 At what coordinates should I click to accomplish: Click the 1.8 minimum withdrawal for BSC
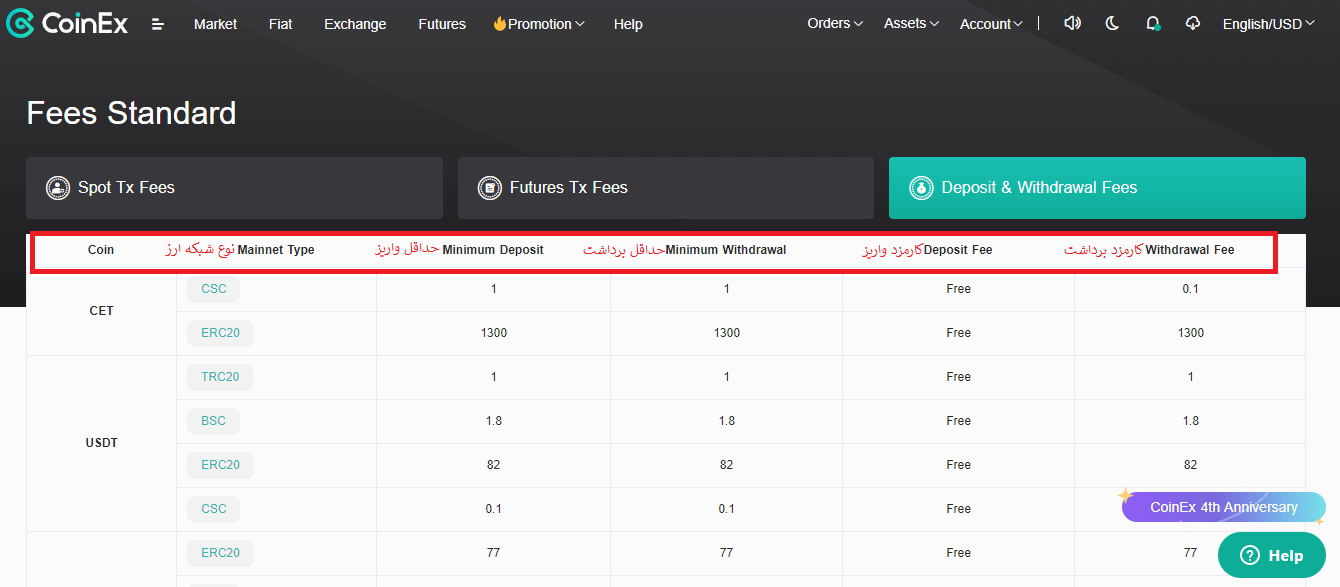tap(726, 421)
